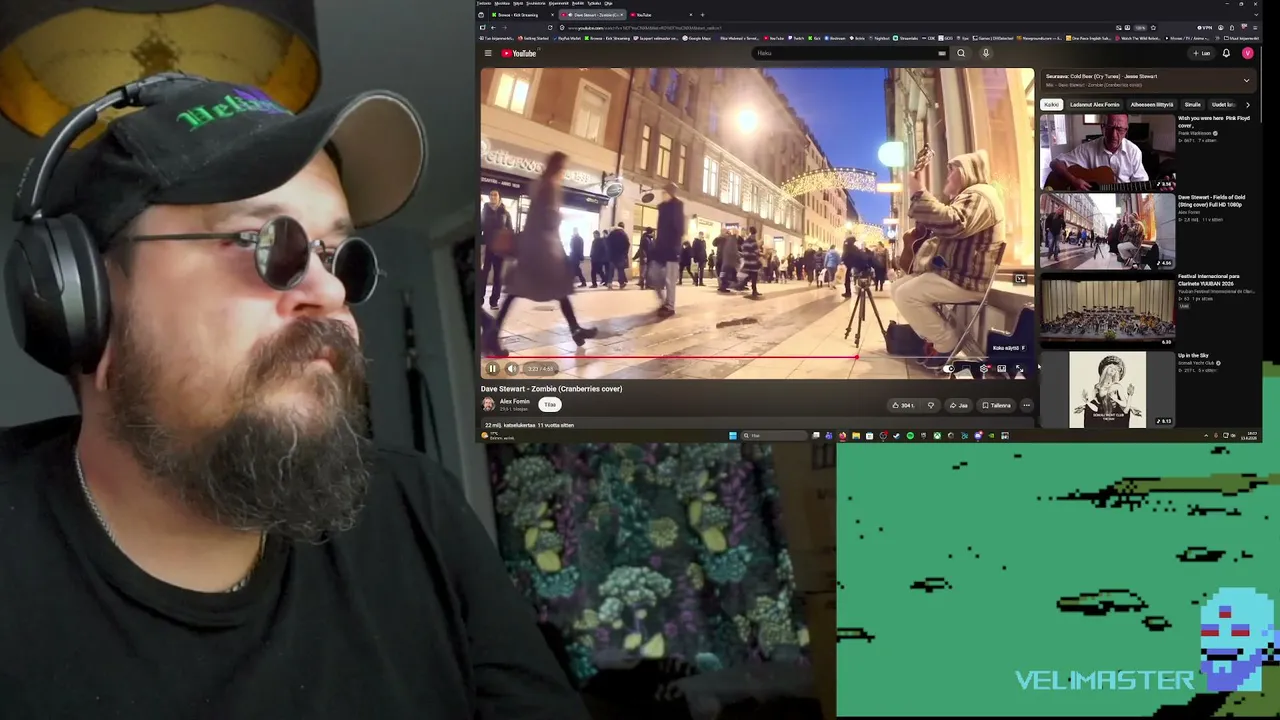1280x720 pixels.
Task: Open YouTube notifications bell
Action: 1226,53
